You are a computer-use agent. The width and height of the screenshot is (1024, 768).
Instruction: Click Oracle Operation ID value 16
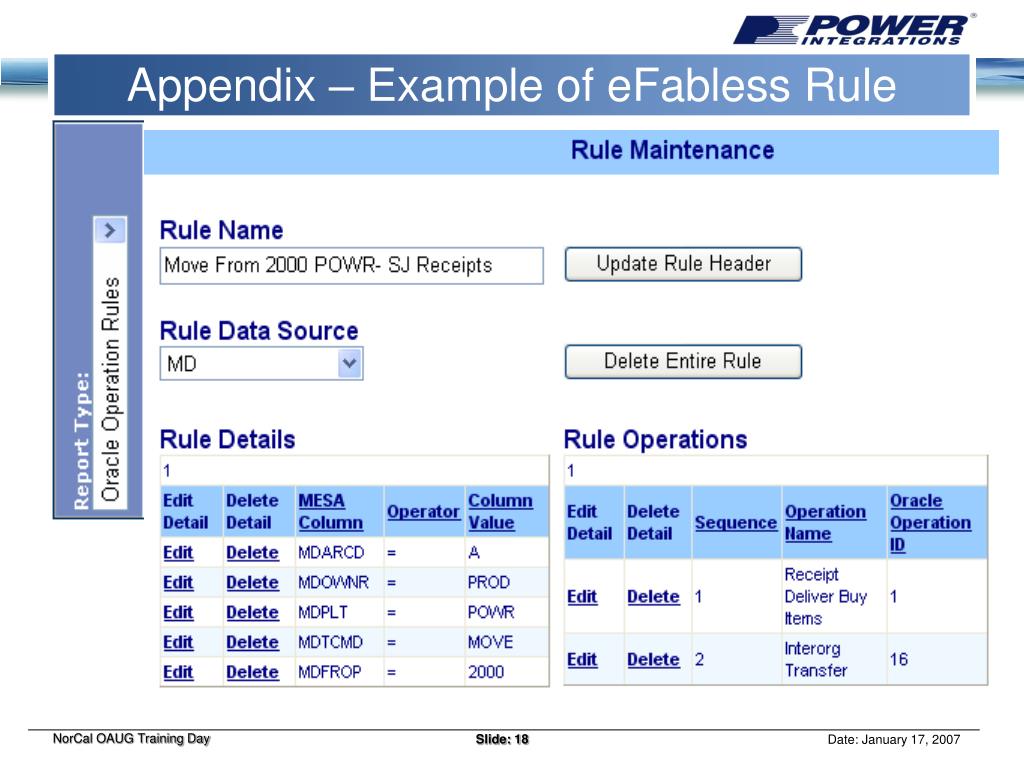click(899, 660)
